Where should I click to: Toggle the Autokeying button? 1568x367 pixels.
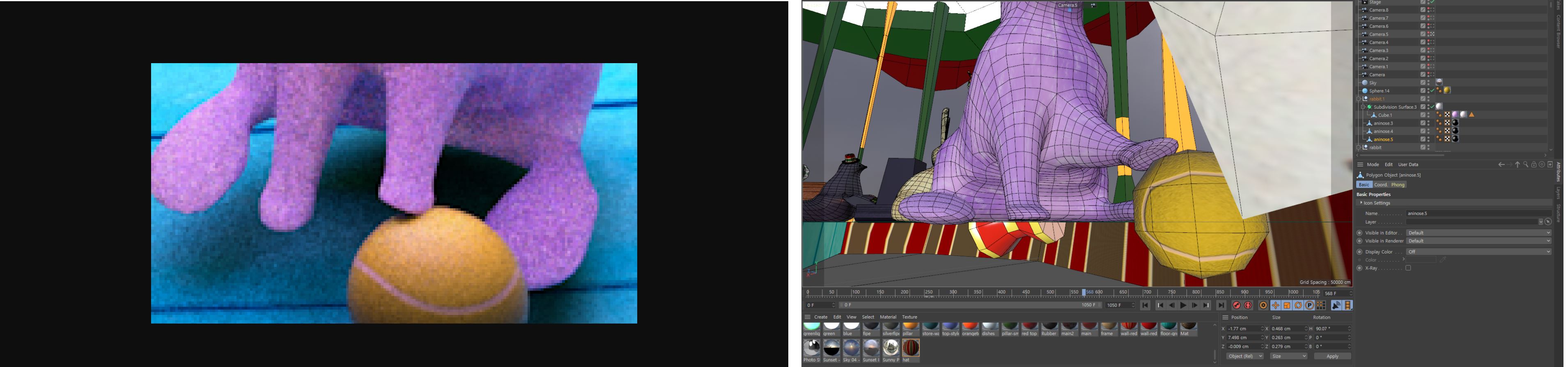pyautogui.click(x=1248, y=305)
